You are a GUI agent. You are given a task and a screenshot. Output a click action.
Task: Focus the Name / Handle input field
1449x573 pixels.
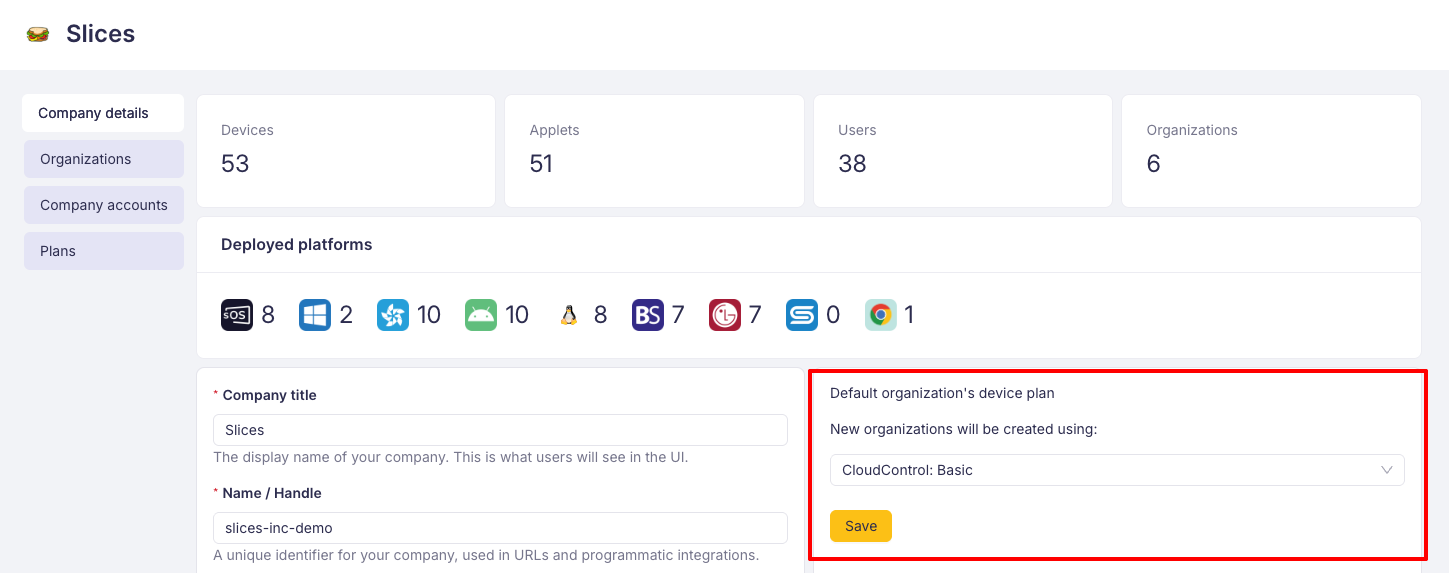click(x=500, y=528)
